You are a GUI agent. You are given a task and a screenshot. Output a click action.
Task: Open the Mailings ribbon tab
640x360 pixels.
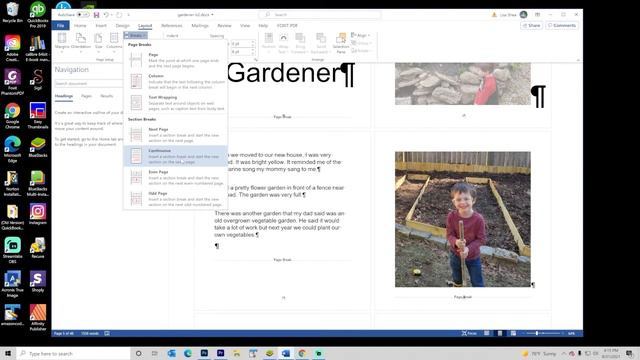point(200,25)
